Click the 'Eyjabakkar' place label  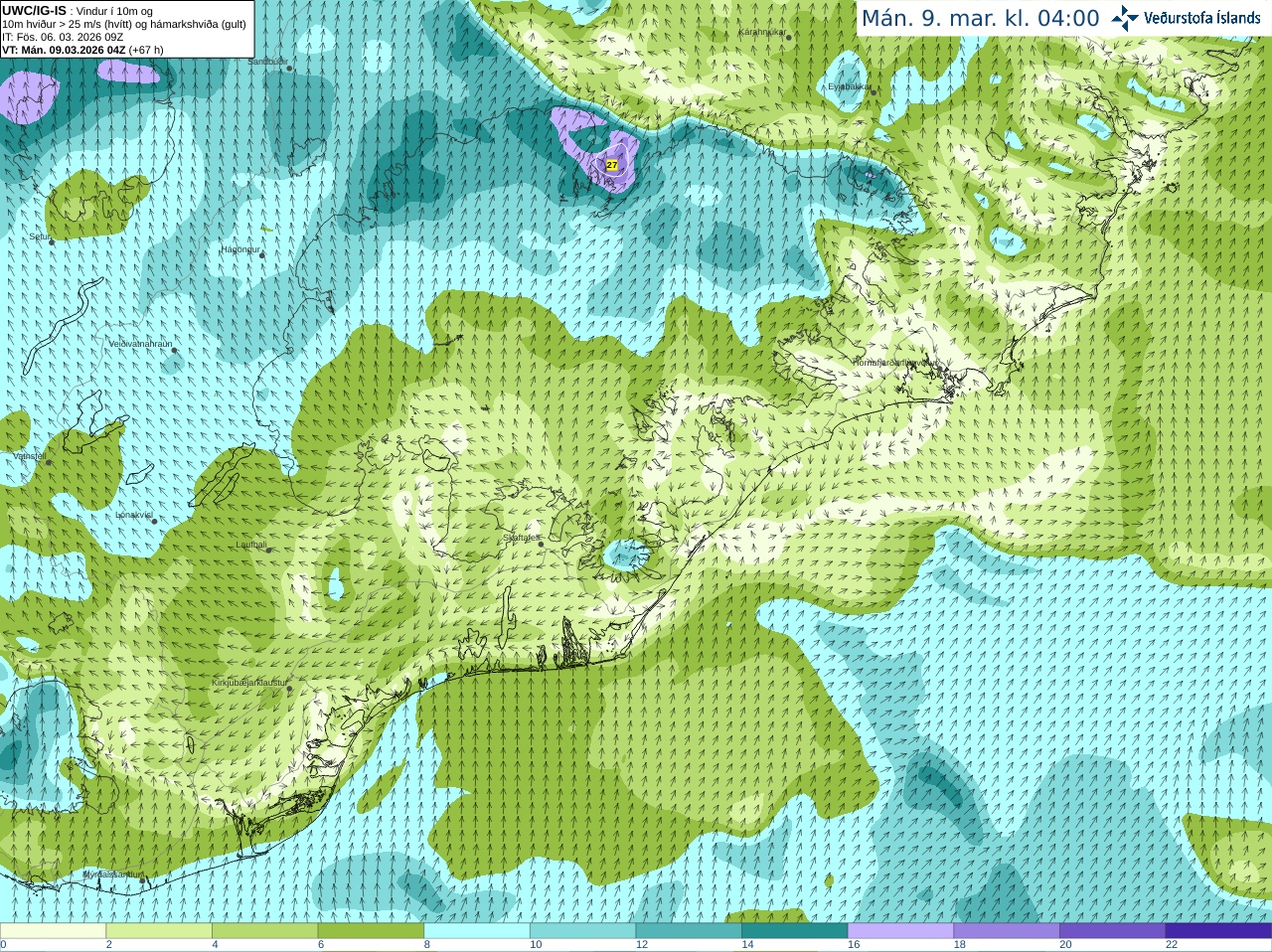(851, 86)
